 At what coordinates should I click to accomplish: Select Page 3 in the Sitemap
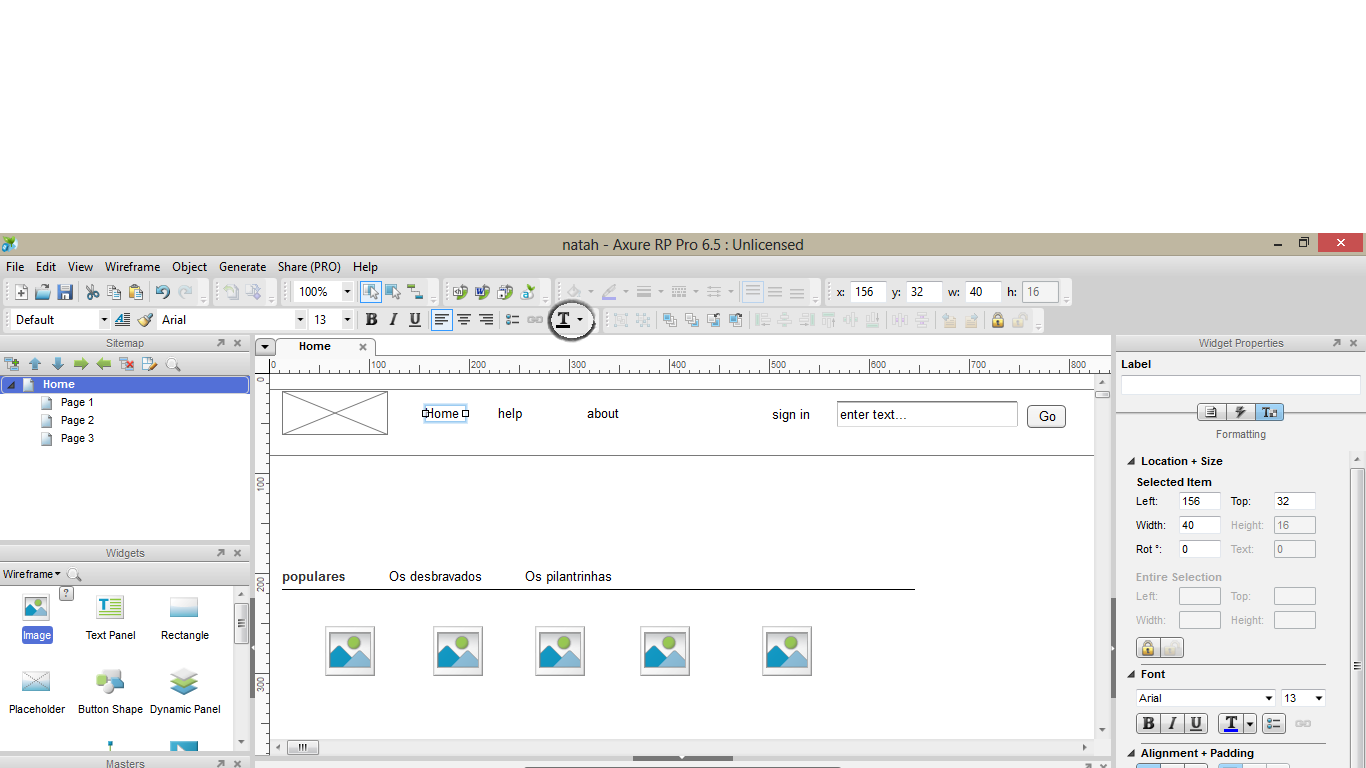tap(77, 438)
